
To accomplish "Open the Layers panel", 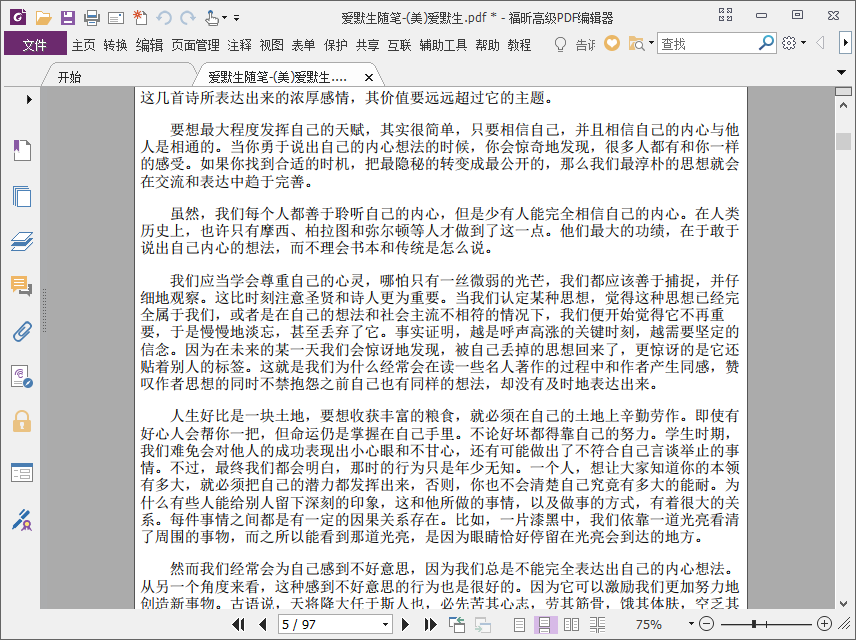I will click(22, 241).
